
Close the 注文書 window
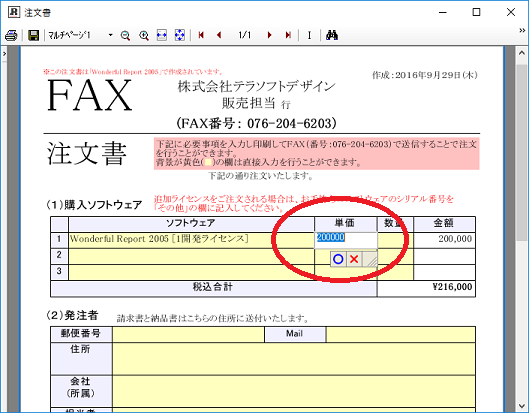[511, 12]
